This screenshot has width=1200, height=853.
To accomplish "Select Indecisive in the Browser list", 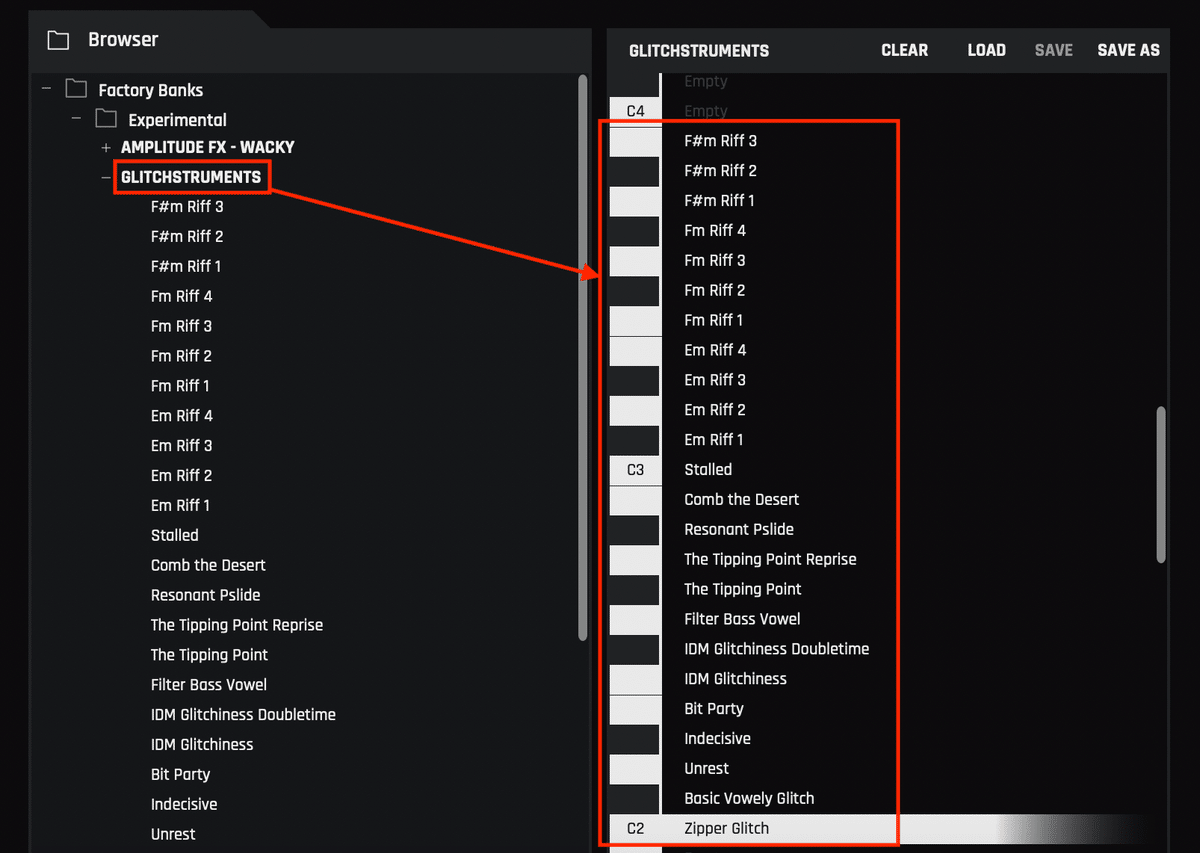I will click(x=184, y=805).
